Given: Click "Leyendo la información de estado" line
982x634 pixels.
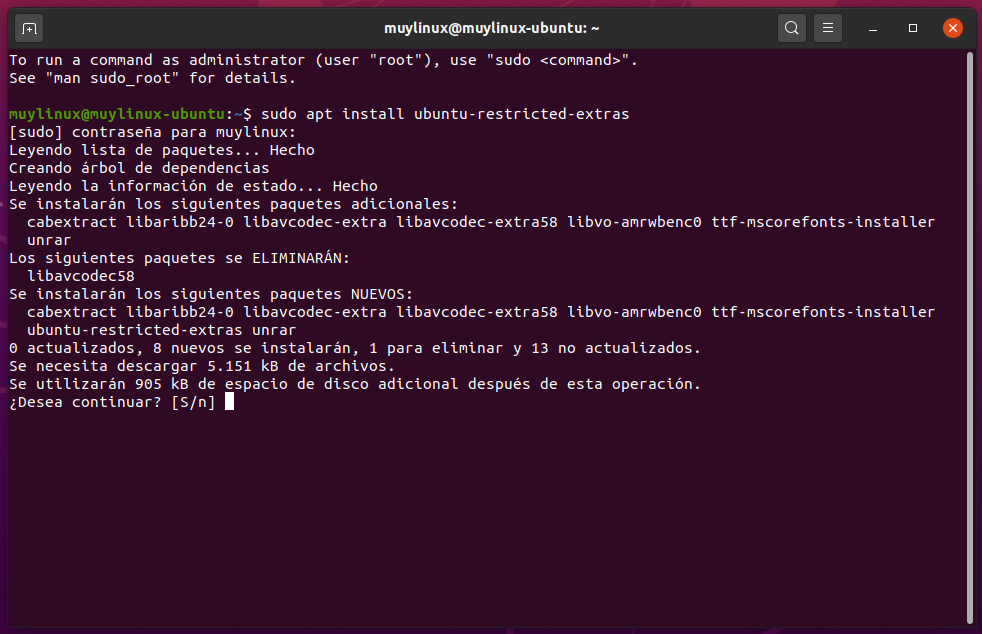Looking at the screenshot, I should [193, 186].
